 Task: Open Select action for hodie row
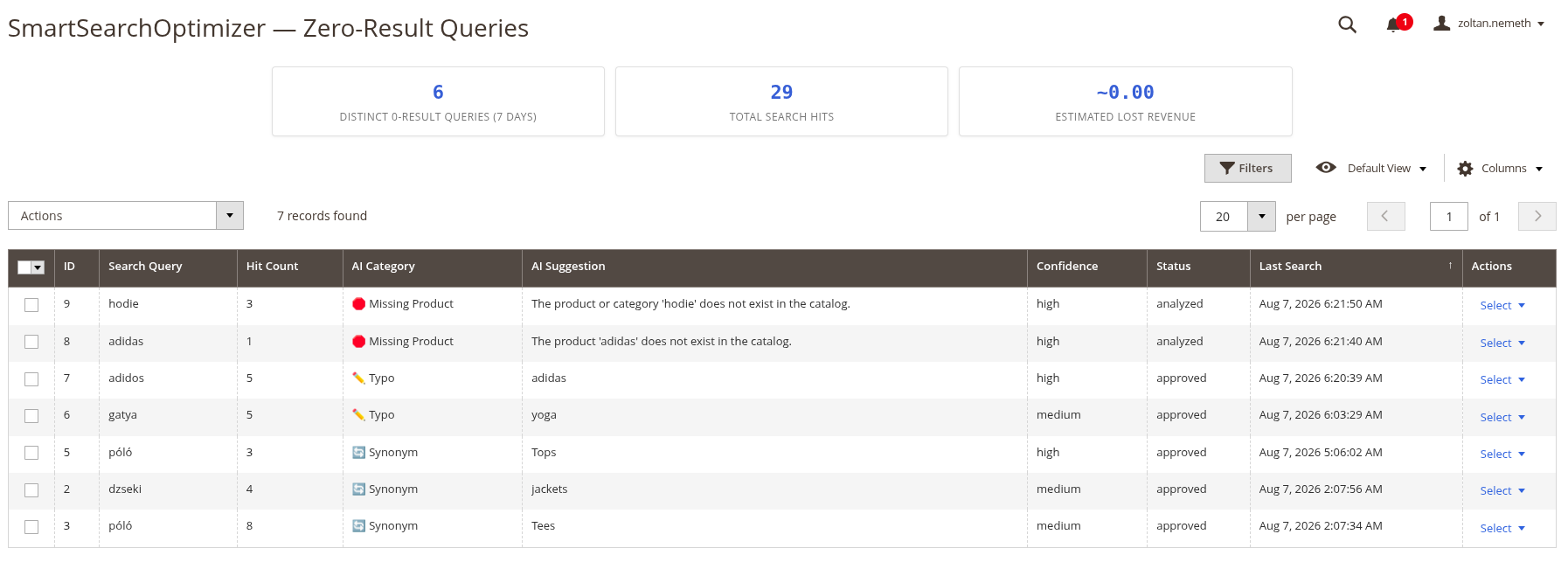coord(1502,305)
